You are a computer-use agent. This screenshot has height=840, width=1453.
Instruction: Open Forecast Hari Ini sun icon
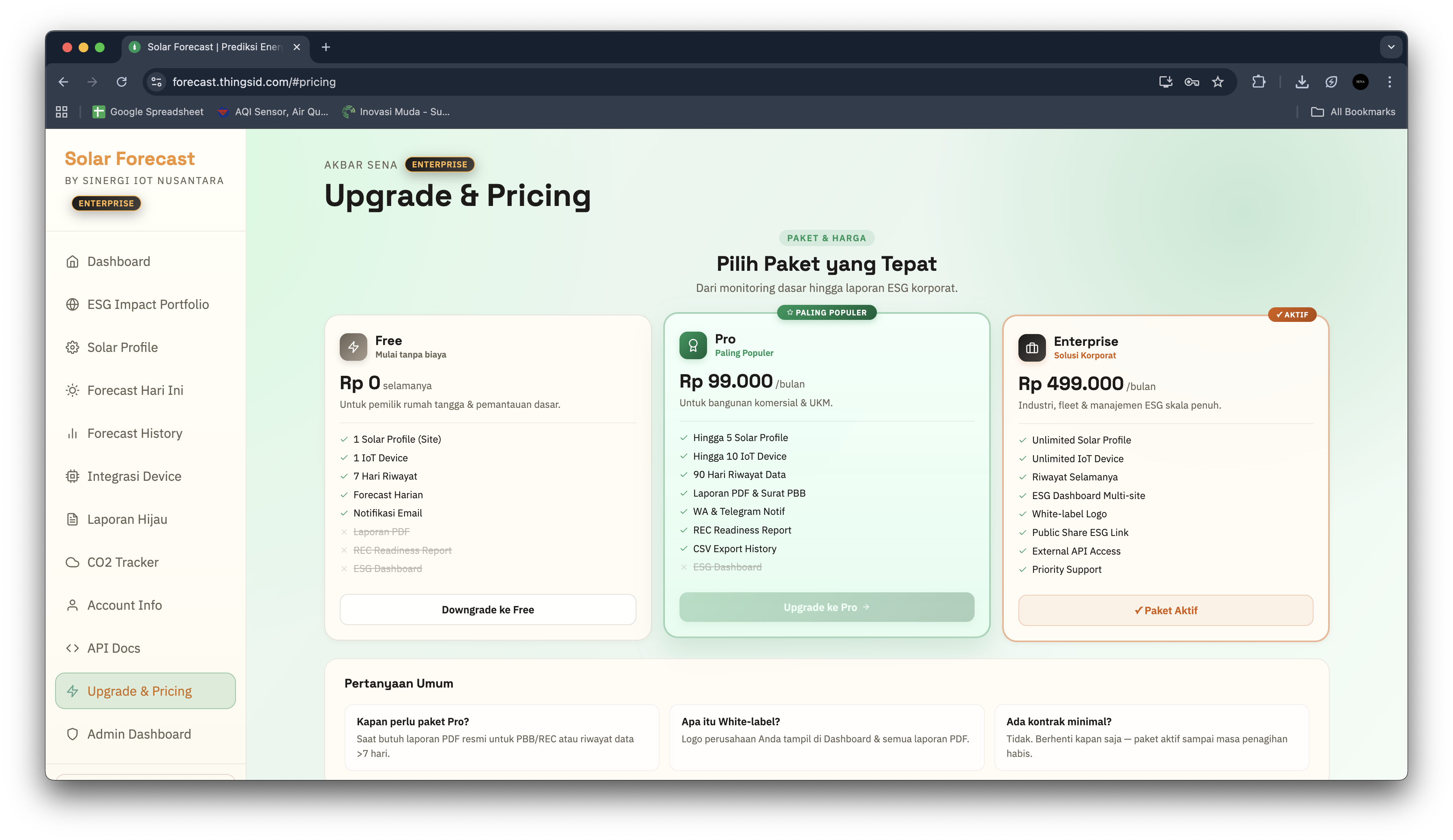73,390
